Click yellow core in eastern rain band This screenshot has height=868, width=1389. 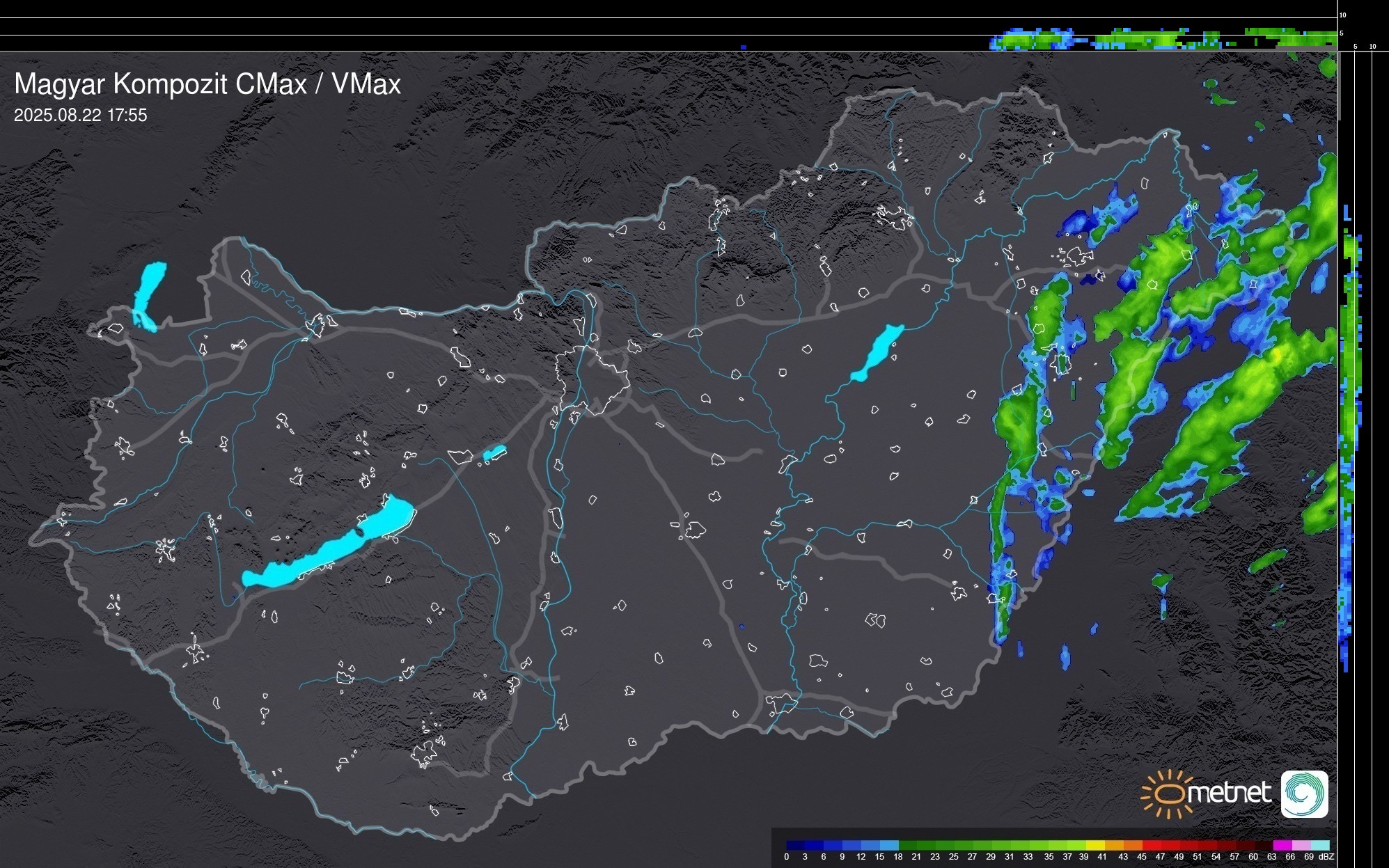[1276, 355]
